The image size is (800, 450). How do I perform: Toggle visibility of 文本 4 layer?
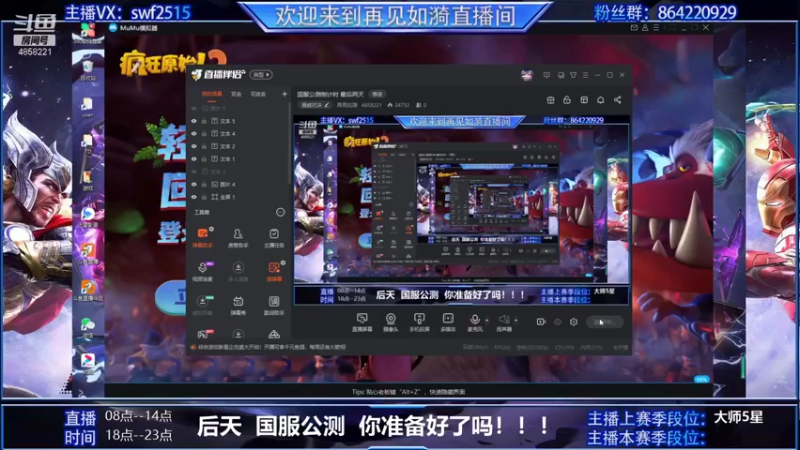[x=194, y=134]
